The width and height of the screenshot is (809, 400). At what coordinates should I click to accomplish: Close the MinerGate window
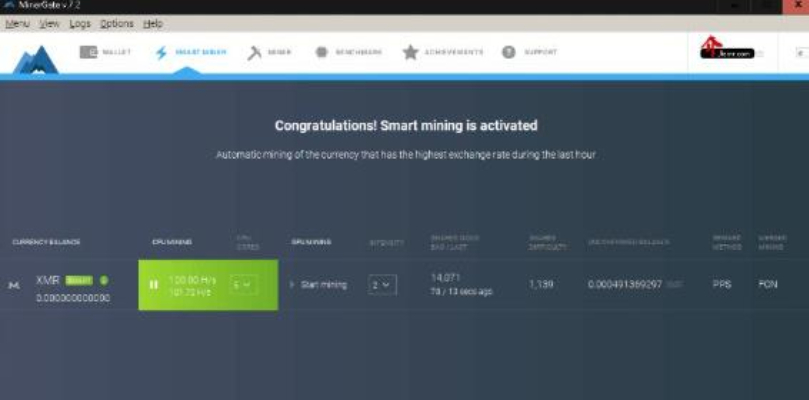795,6
